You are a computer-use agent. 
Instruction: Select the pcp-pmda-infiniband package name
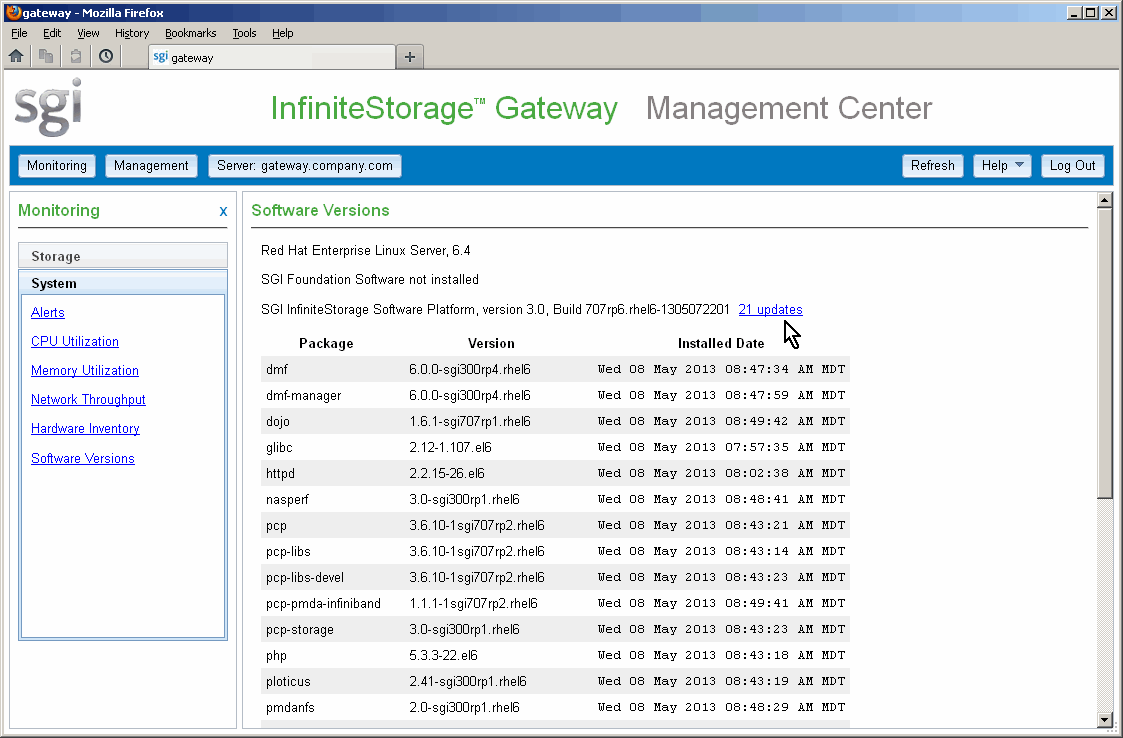click(323, 603)
